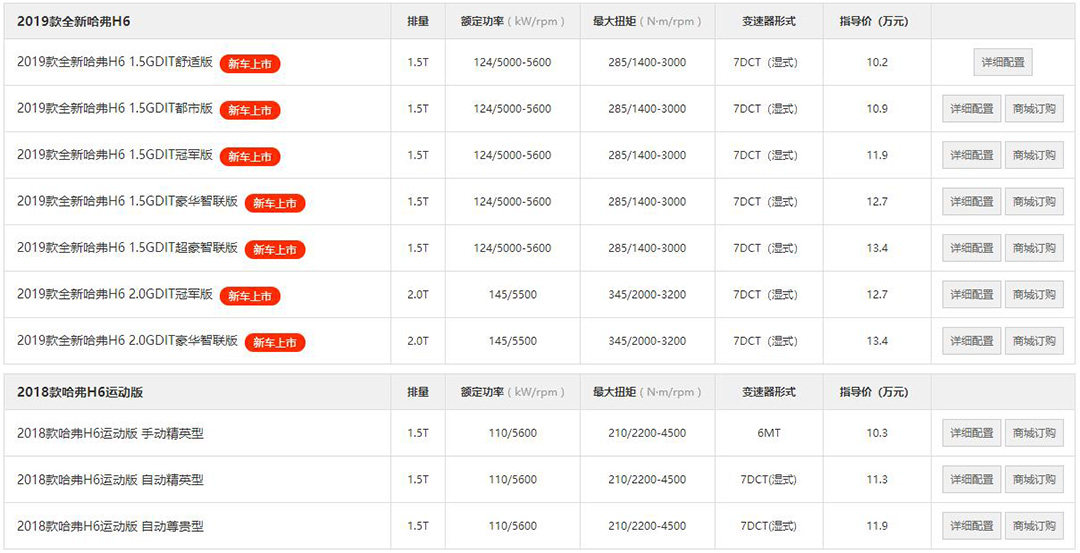Click 商城订购 for 1.5GDIT都市版

(x=1033, y=109)
